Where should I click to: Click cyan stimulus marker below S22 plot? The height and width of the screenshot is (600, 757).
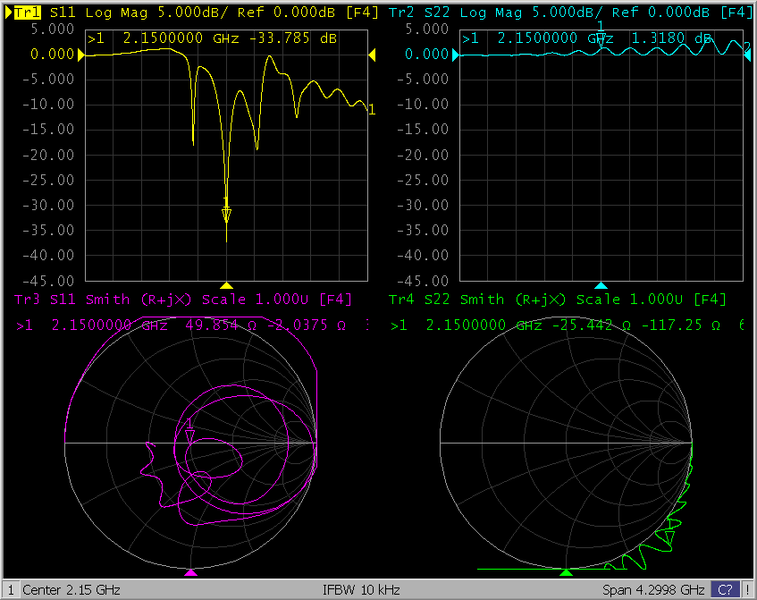pyautogui.click(x=601, y=285)
